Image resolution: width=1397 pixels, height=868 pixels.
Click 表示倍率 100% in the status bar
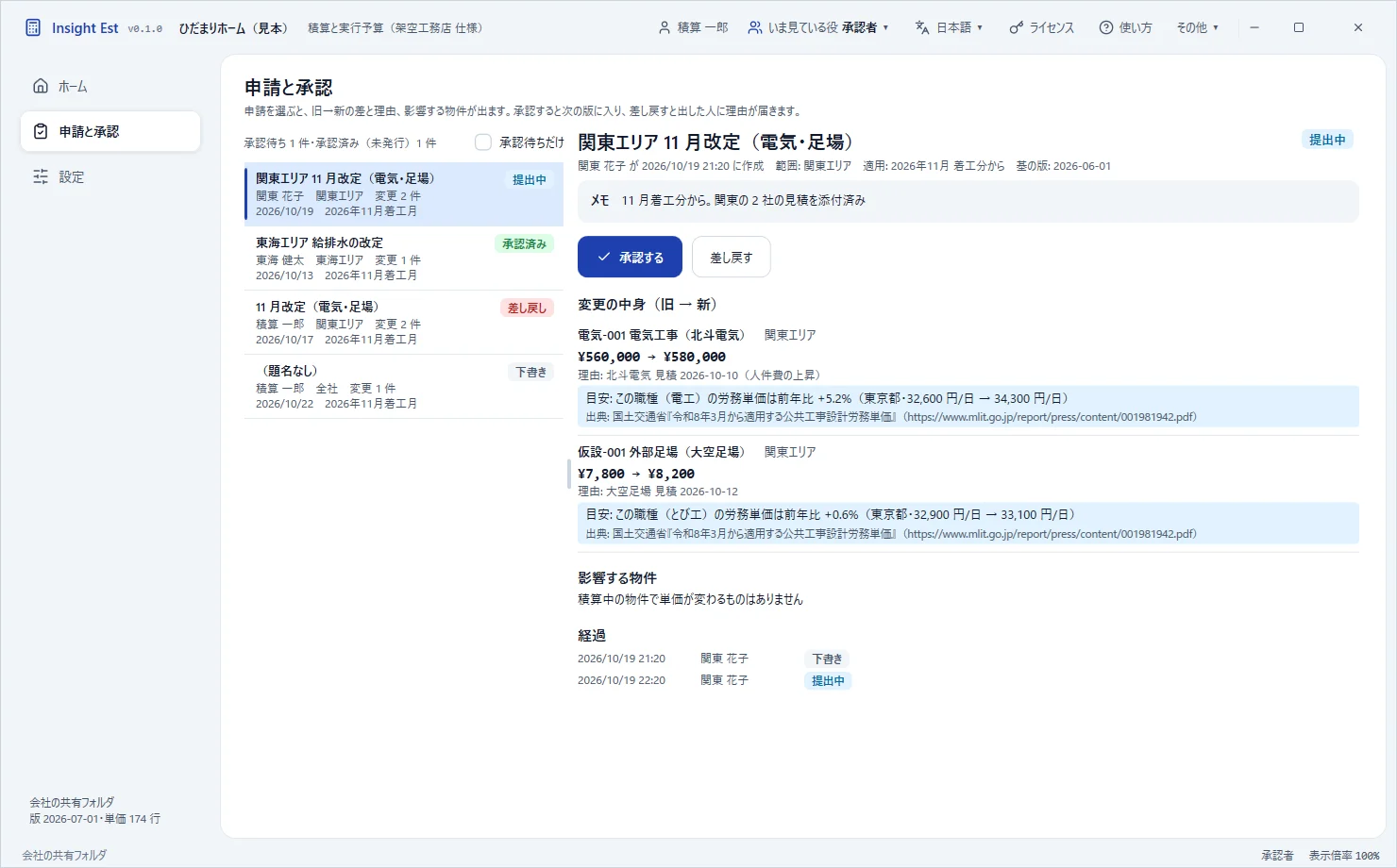point(1343,856)
